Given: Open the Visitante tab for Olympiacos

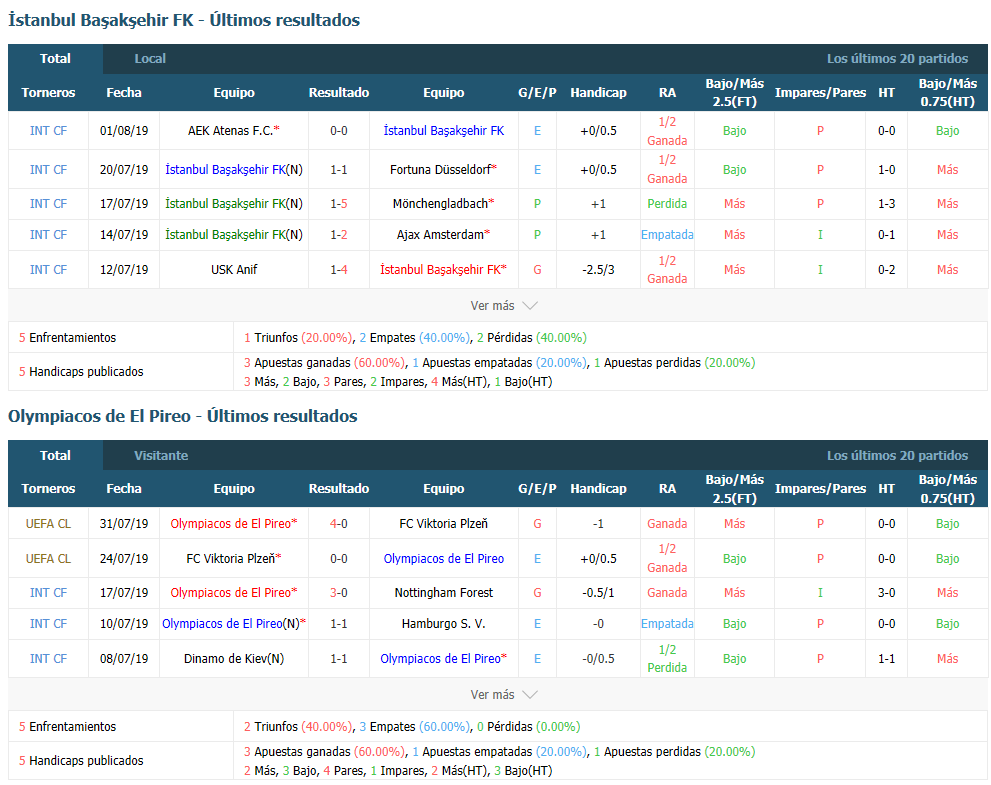Looking at the screenshot, I should click(x=161, y=455).
